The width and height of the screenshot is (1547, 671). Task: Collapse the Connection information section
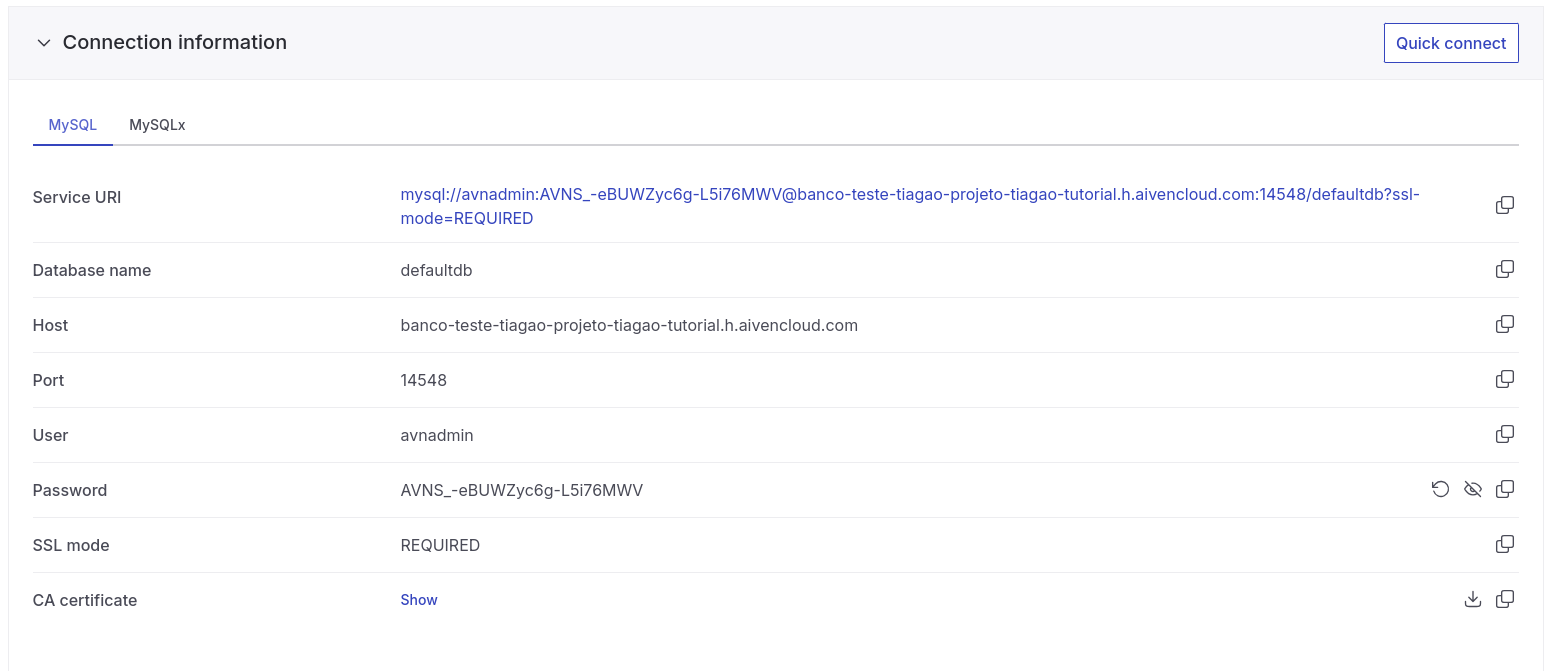[x=43, y=43]
